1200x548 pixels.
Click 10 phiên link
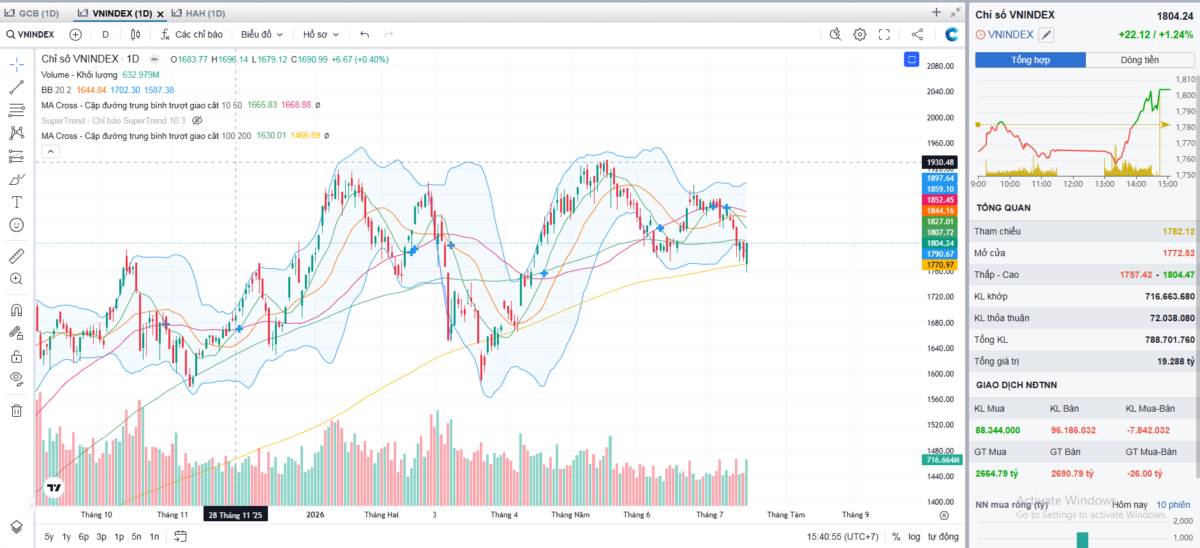click(1174, 505)
